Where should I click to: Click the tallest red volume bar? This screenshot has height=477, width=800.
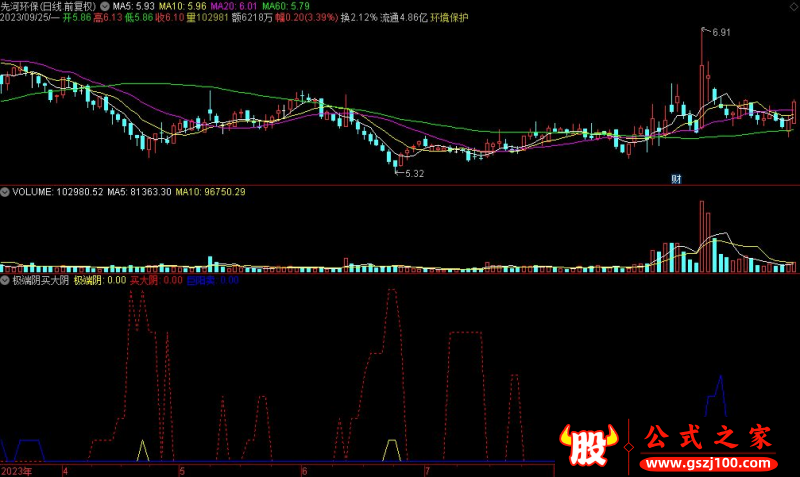point(702,237)
